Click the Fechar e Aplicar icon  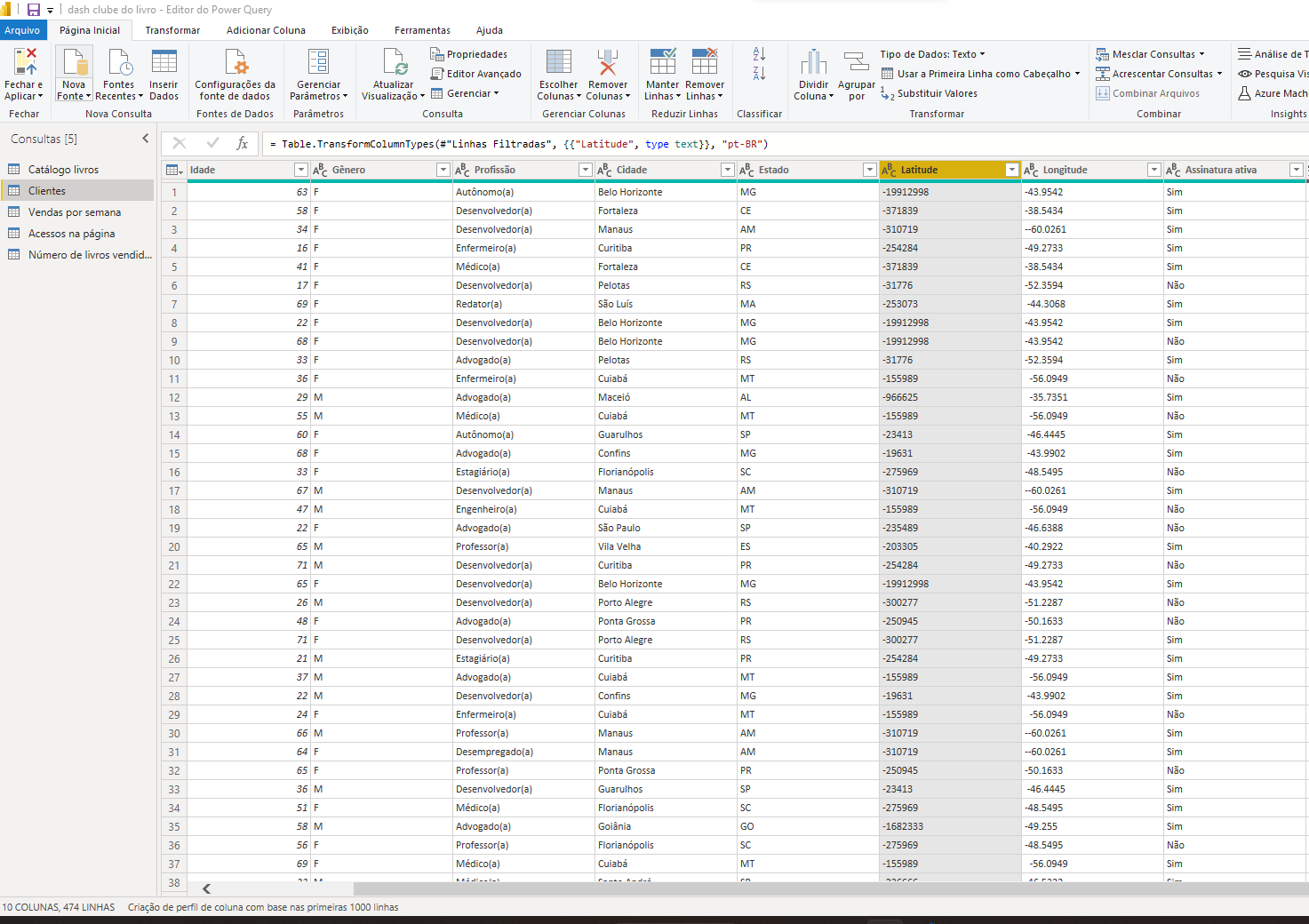click(24, 62)
